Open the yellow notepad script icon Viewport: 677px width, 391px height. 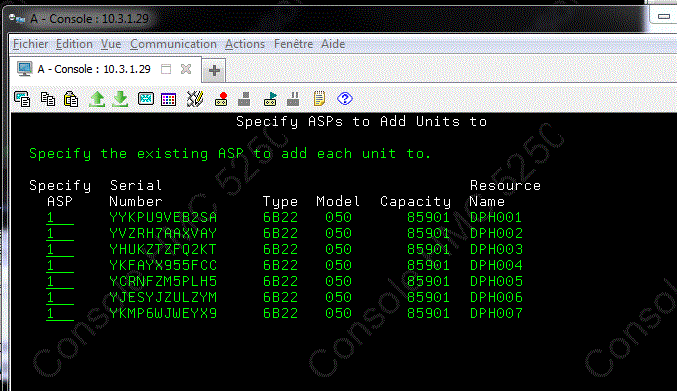(319, 99)
